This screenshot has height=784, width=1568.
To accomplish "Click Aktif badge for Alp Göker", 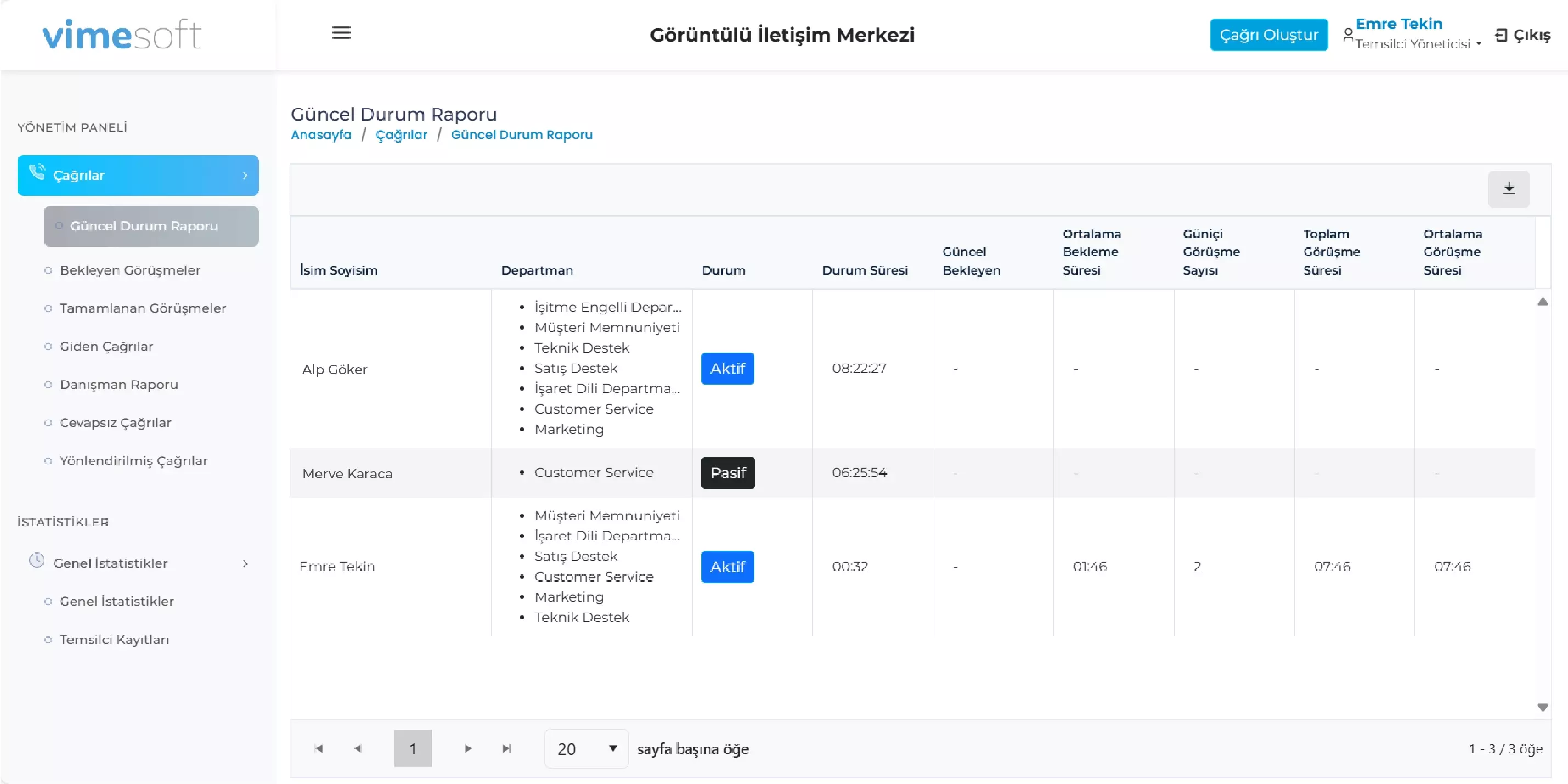I will point(727,369).
